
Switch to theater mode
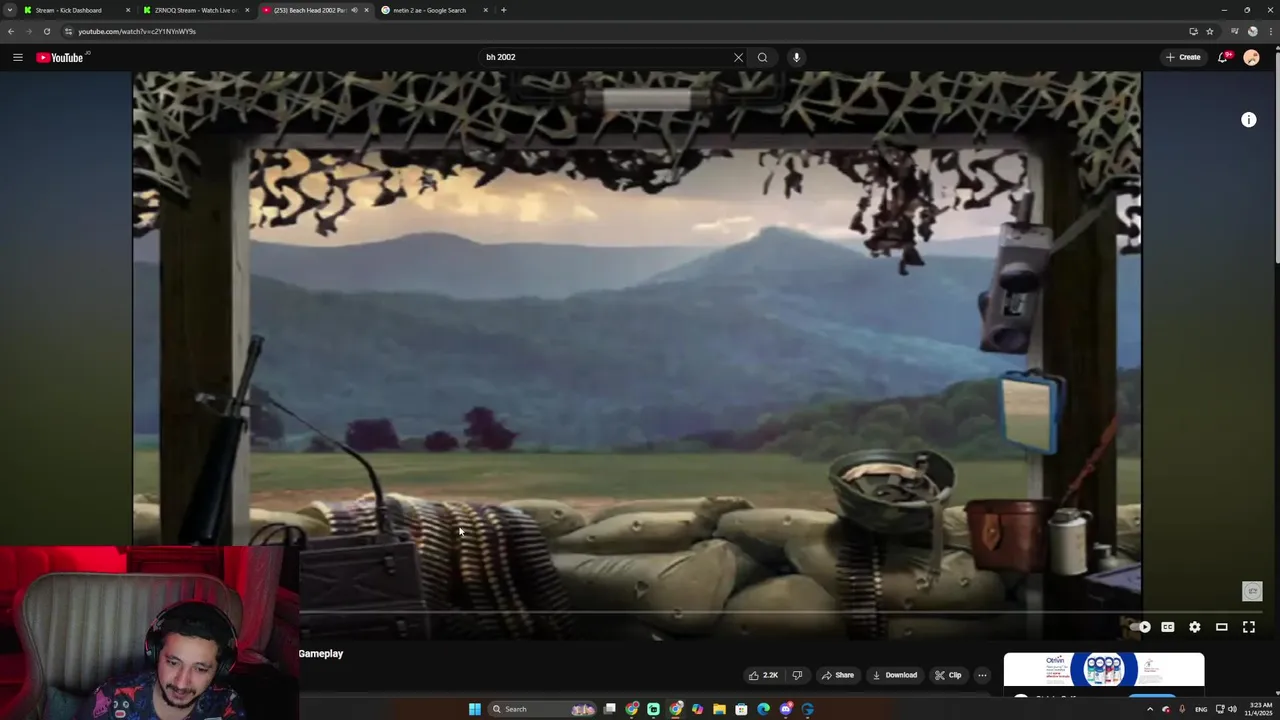[1221, 627]
